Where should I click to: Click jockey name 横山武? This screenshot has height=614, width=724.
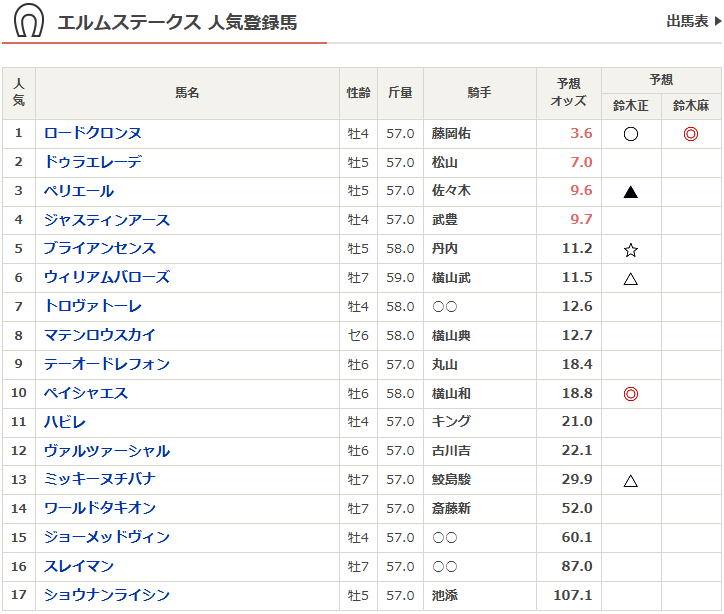(x=451, y=277)
